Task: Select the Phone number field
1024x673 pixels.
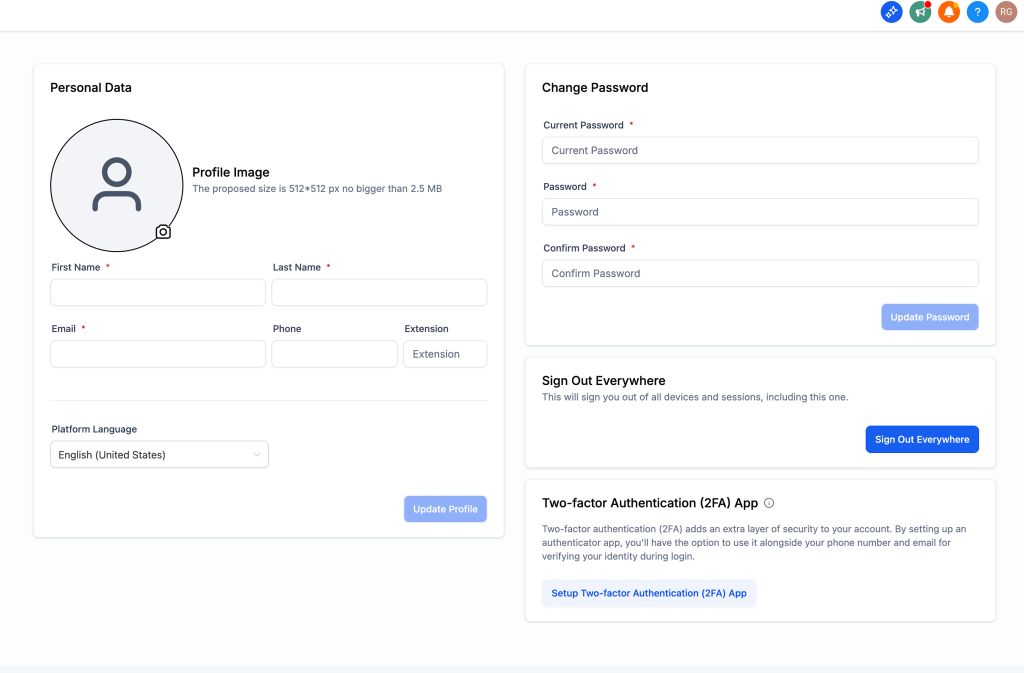Action: coord(334,354)
